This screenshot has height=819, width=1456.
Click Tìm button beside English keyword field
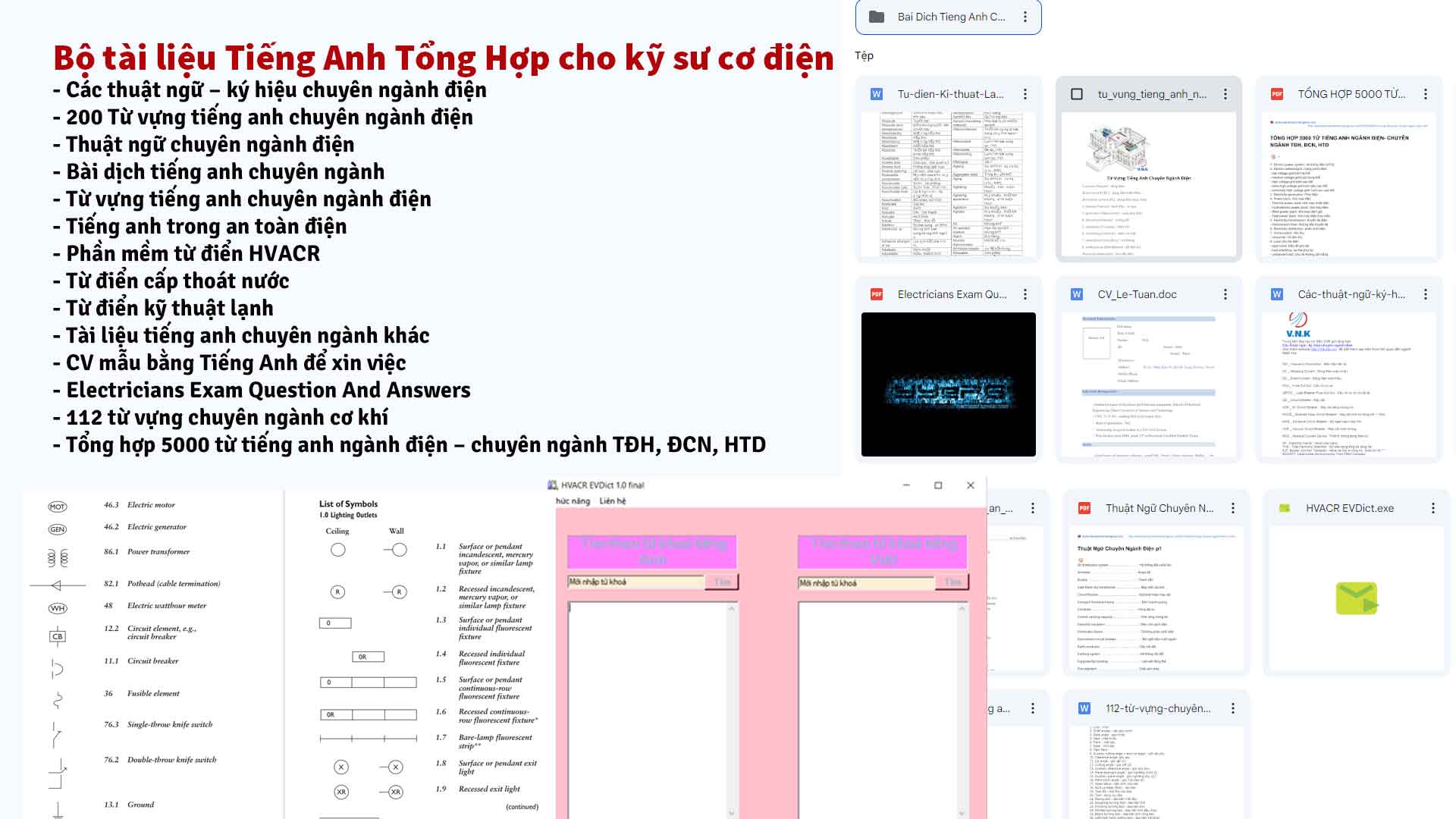click(x=722, y=582)
